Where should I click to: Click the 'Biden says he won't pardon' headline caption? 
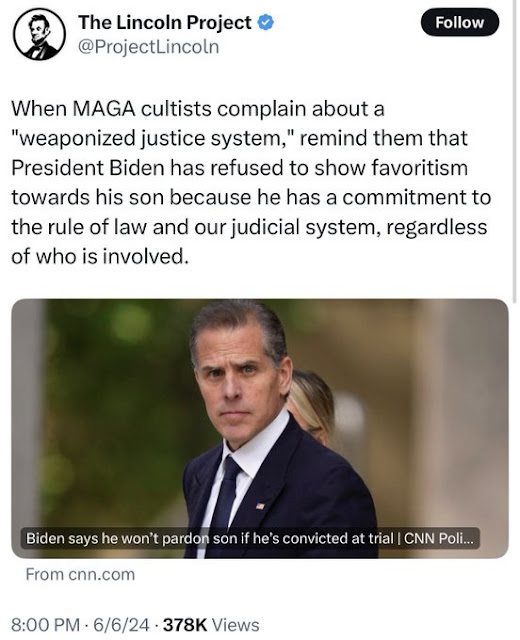click(250, 538)
